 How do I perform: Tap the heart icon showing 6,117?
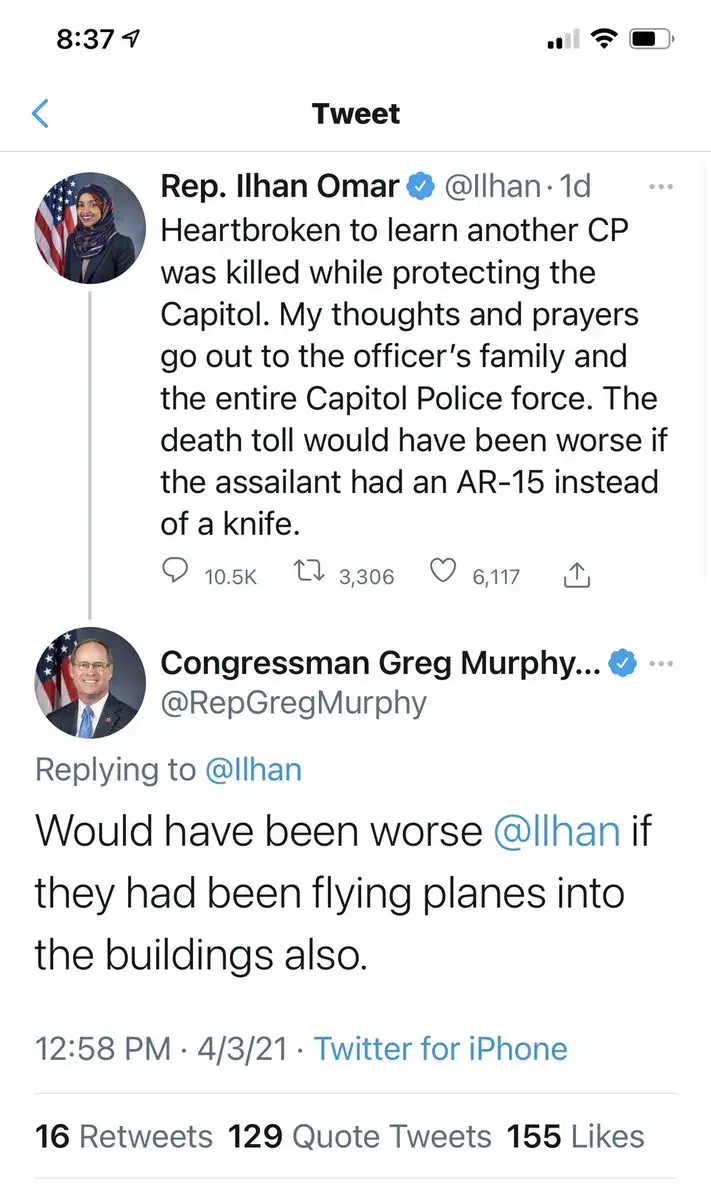point(442,573)
